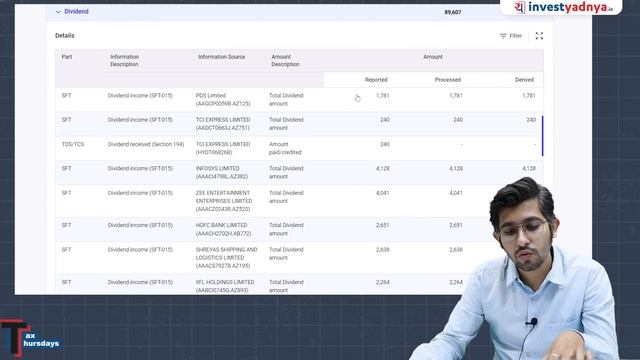Click the Derived sub-header
This screenshot has height=360, width=640.
tap(524, 80)
